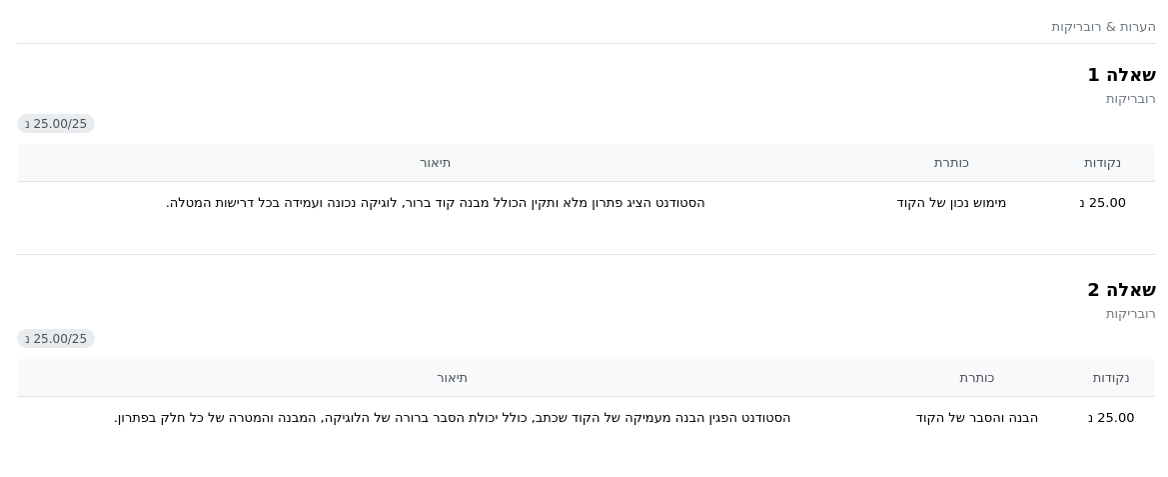The height and width of the screenshot is (477, 1168).
Task: Click the רובריקות label under שאלה 2
Action: point(1131,314)
